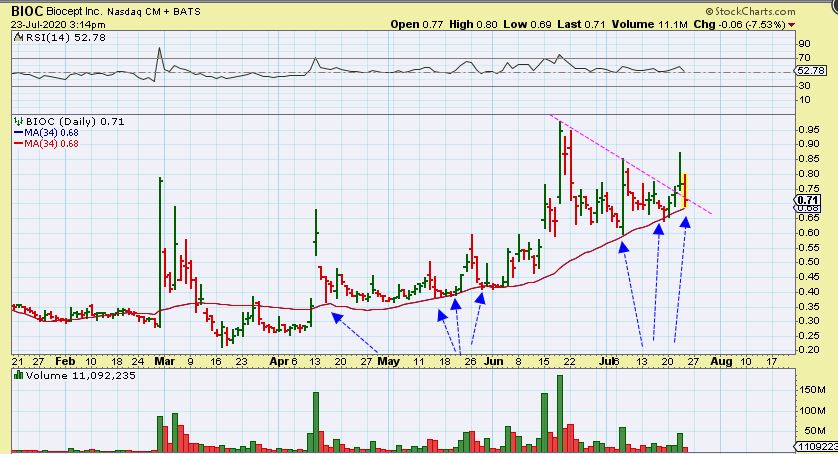This screenshot has width=838, height=454.
Task: Click the Feb label on date axis
Action: [x=65, y=361]
